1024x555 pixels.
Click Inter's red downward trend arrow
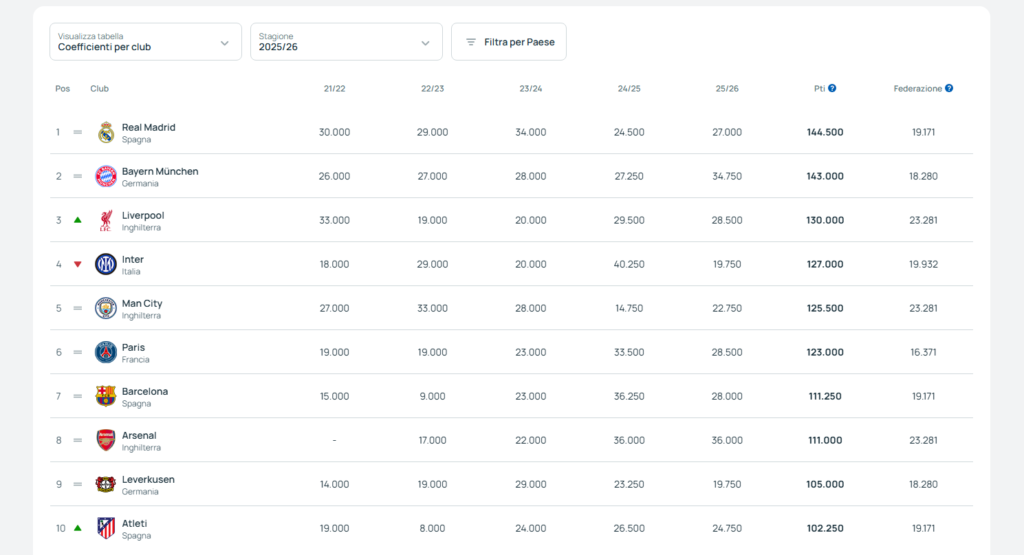click(78, 264)
